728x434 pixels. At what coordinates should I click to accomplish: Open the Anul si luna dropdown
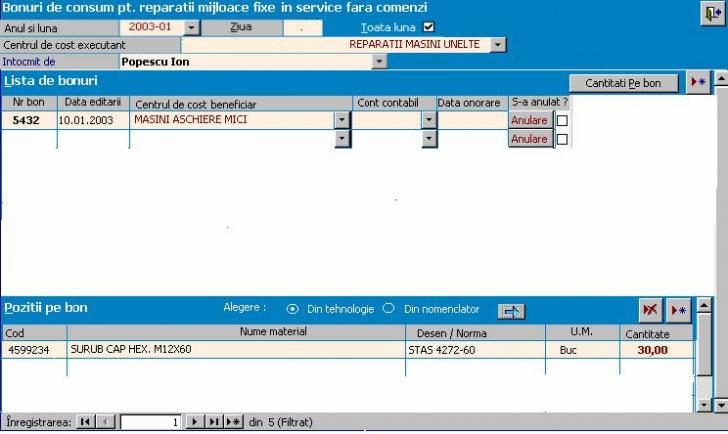(x=192, y=28)
